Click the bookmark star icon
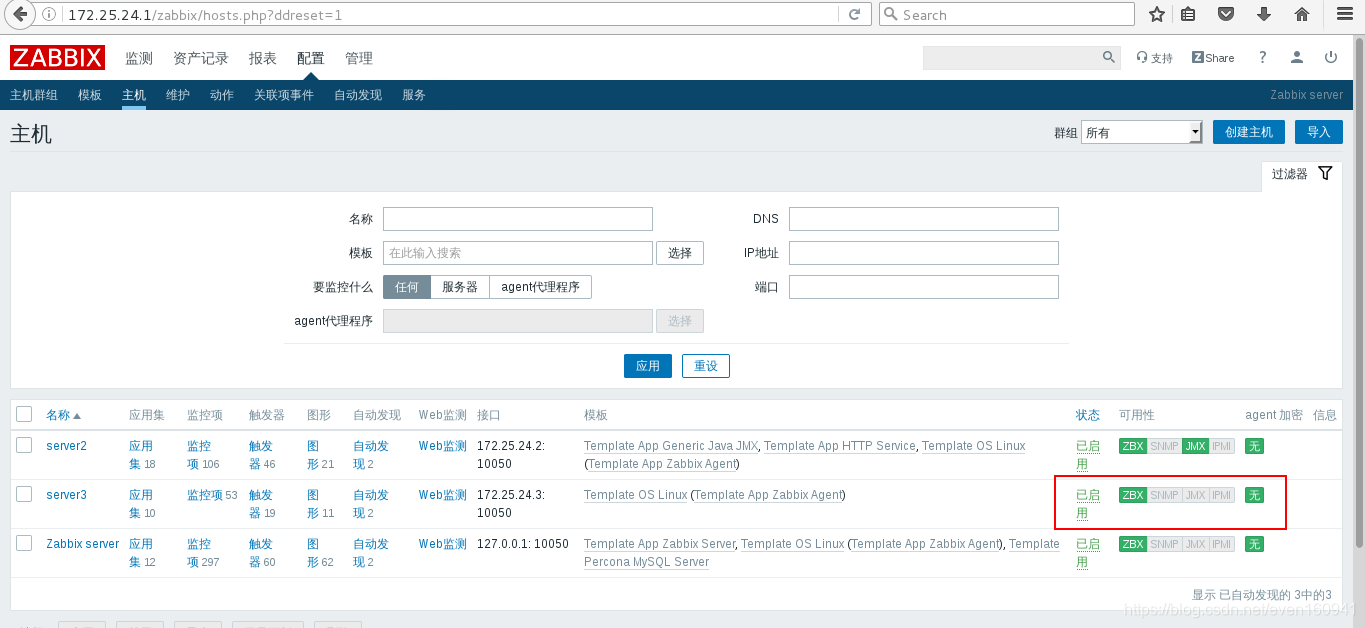Image resolution: width=1365 pixels, height=628 pixels. coord(1157,14)
